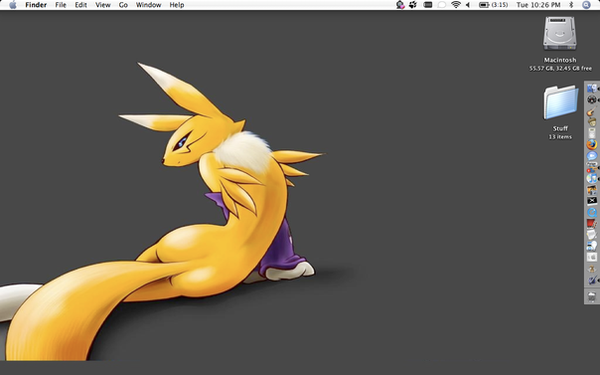Screen dimensions: 600x375
Task: Open the Window menu
Action: pos(148,5)
